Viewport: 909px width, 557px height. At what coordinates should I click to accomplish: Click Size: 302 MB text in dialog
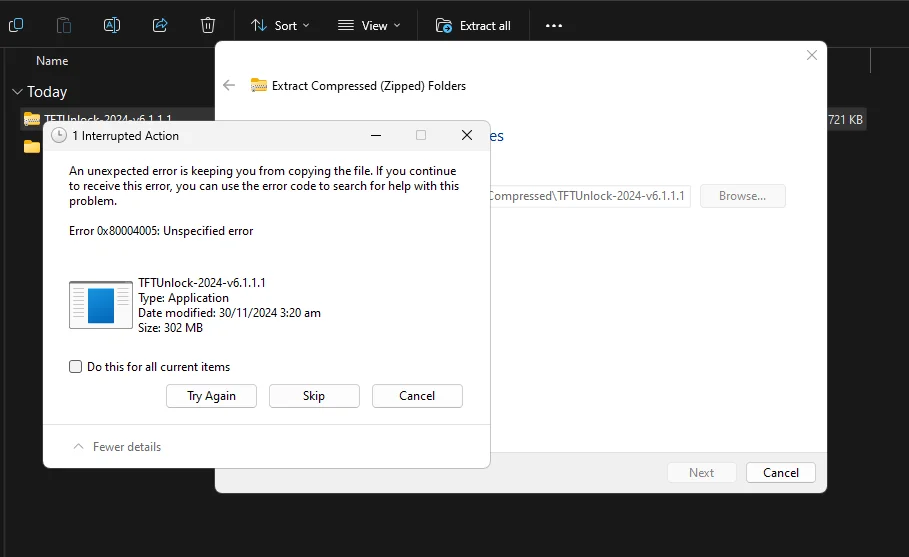coord(170,327)
